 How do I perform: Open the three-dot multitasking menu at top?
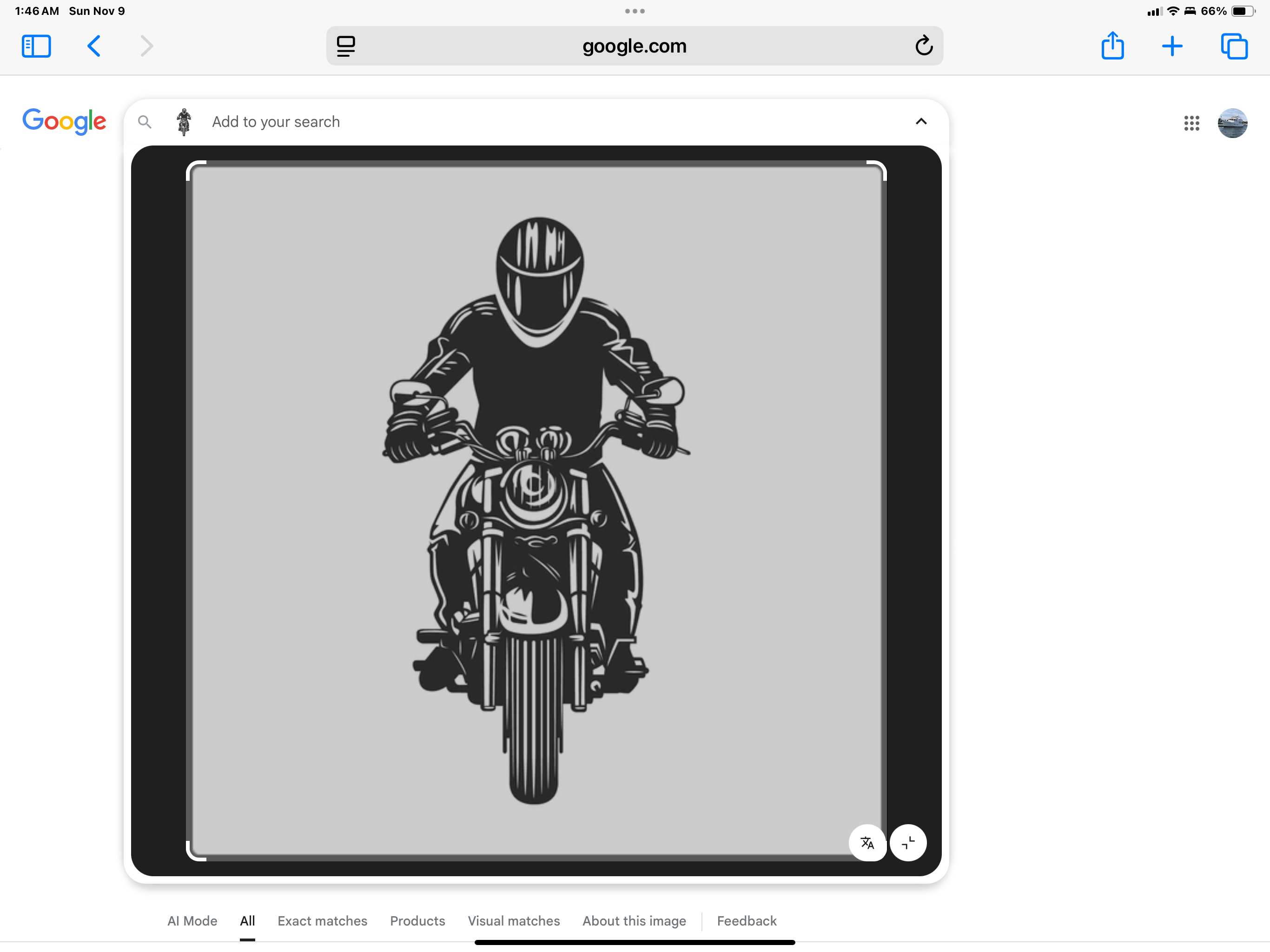coord(635,11)
